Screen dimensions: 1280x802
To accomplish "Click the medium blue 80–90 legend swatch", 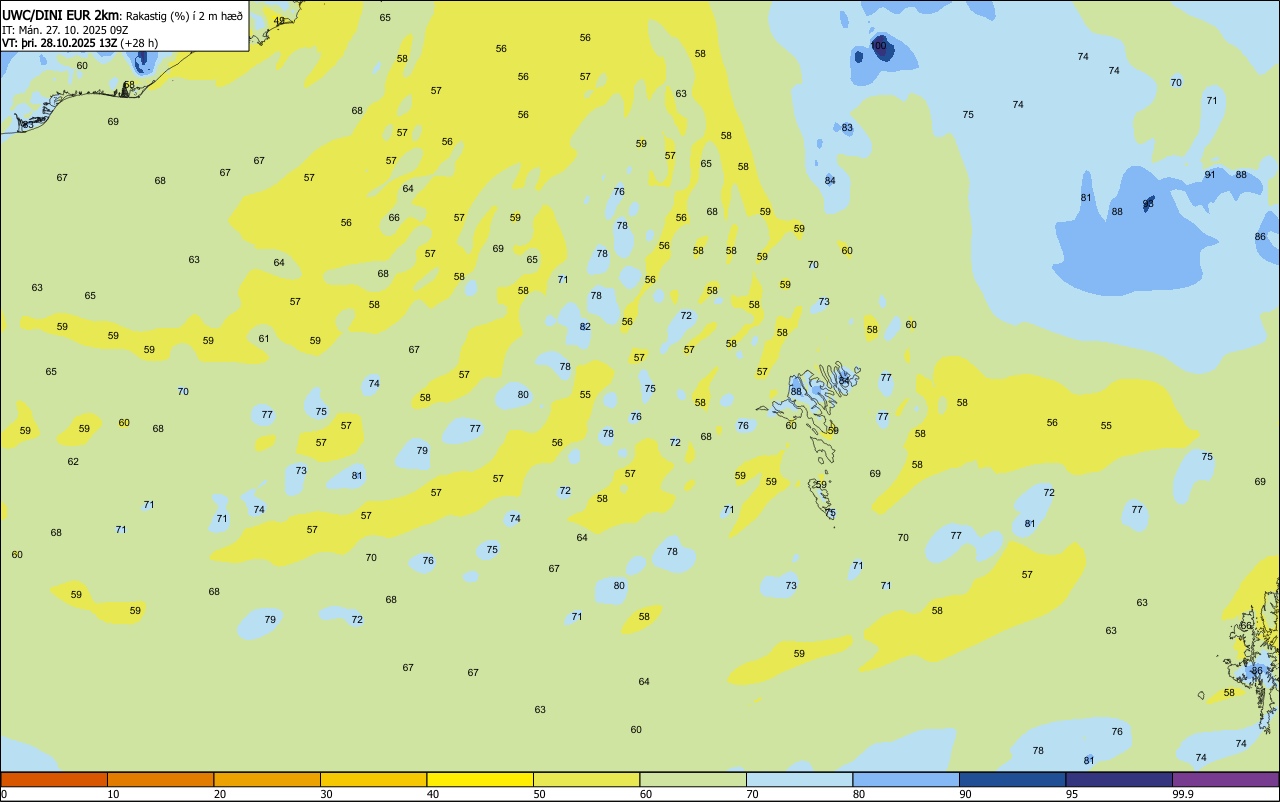I will 906,779.
